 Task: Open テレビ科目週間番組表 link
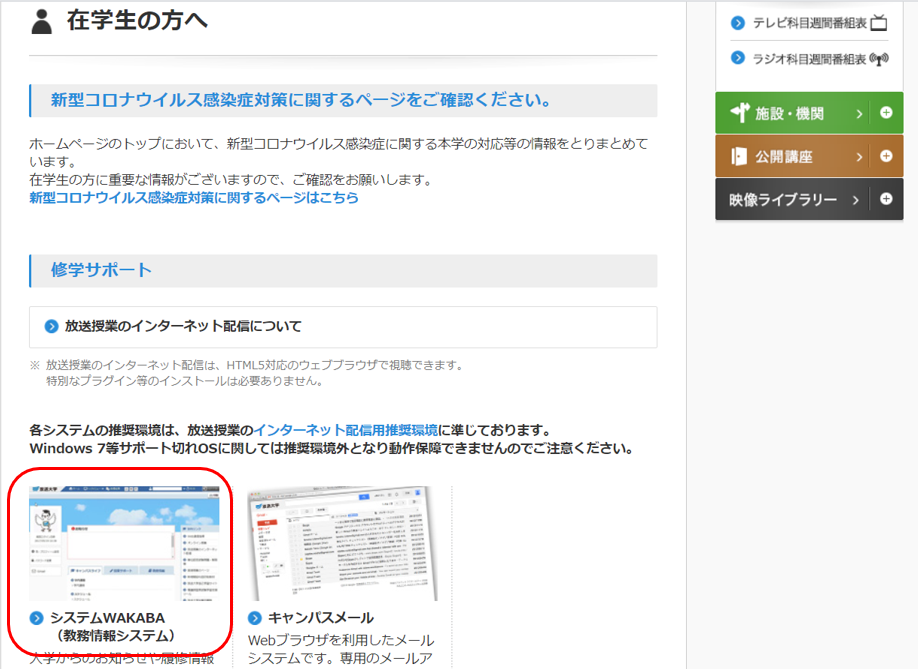click(809, 23)
